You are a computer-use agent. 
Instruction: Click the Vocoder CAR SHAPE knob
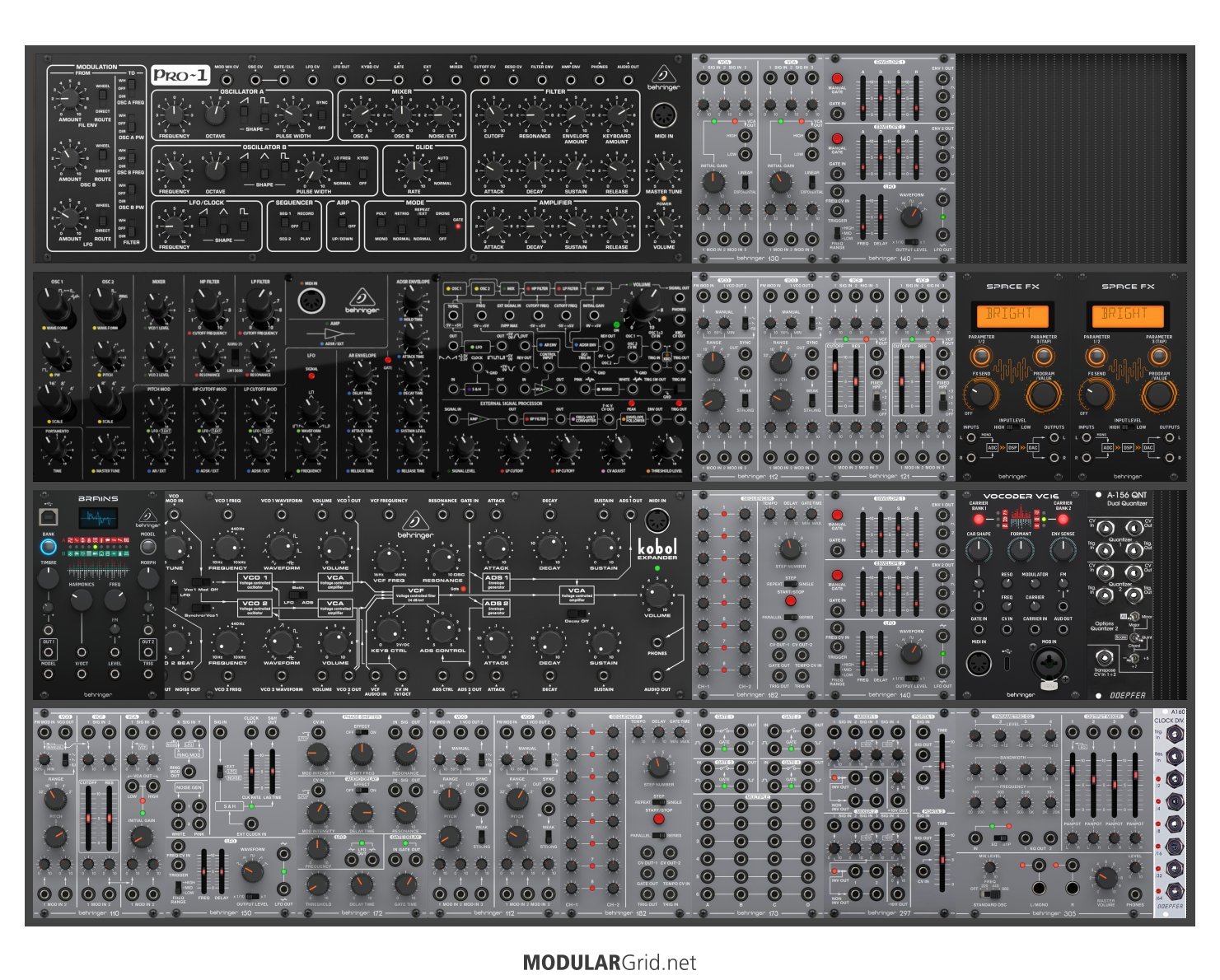979,550
